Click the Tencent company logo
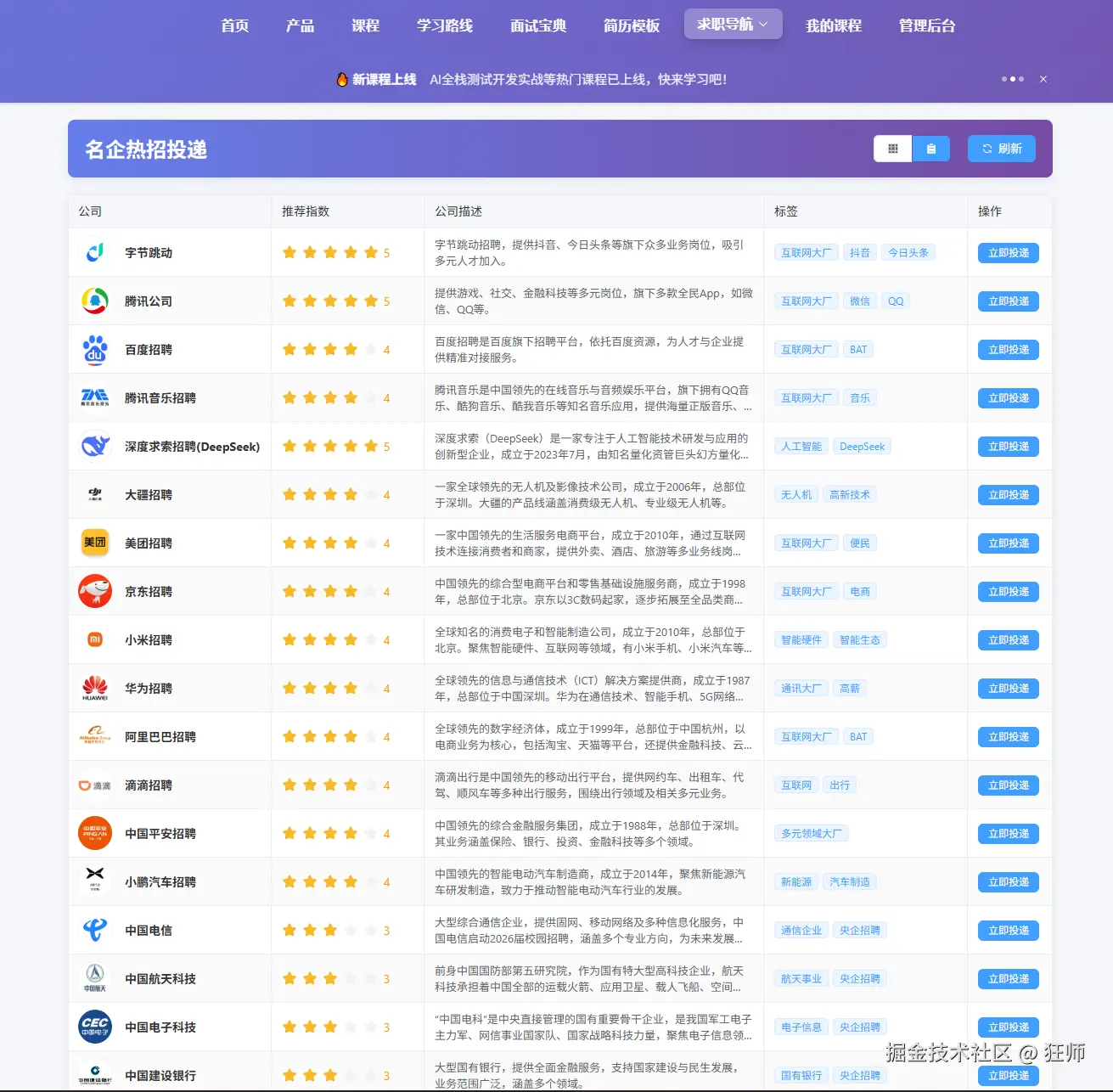The height and width of the screenshot is (1092, 1113). (95, 301)
